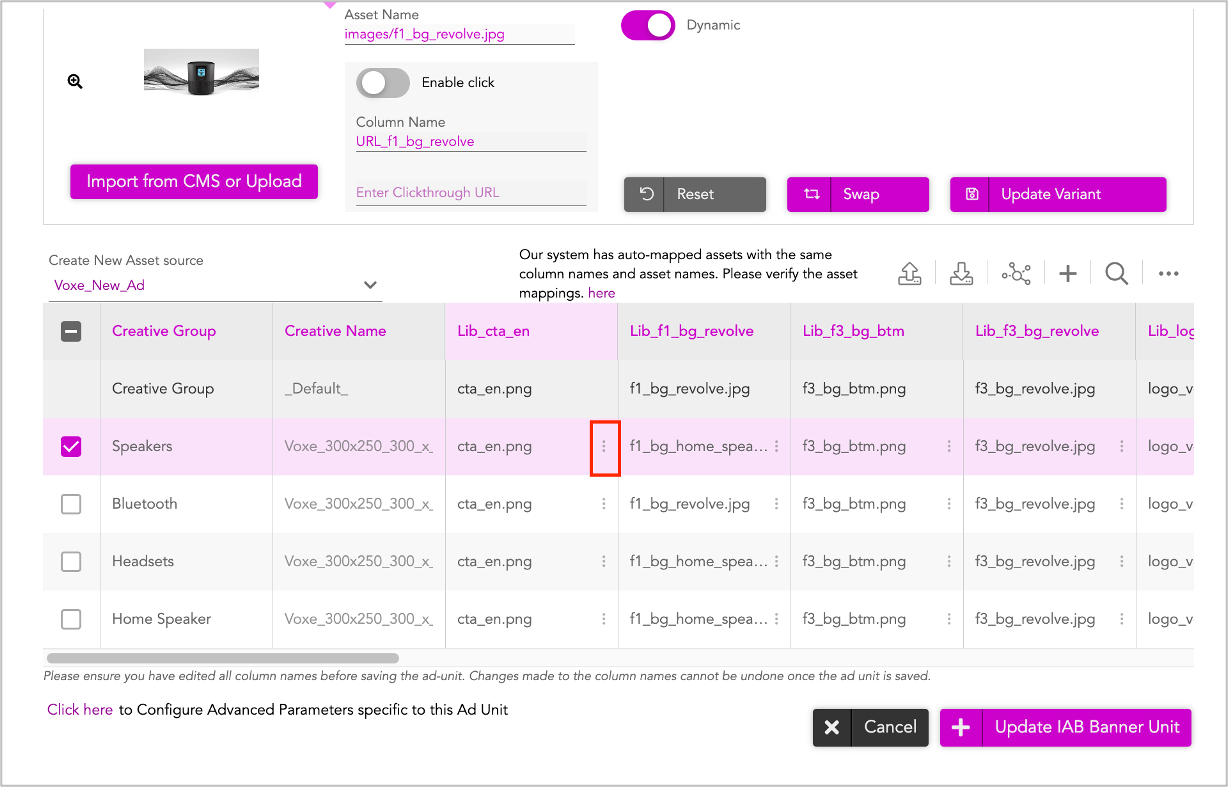Click the upload icon above the table
The width and height of the screenshot is (1228, 788).
pyautogui.click(x=909, y=273)
